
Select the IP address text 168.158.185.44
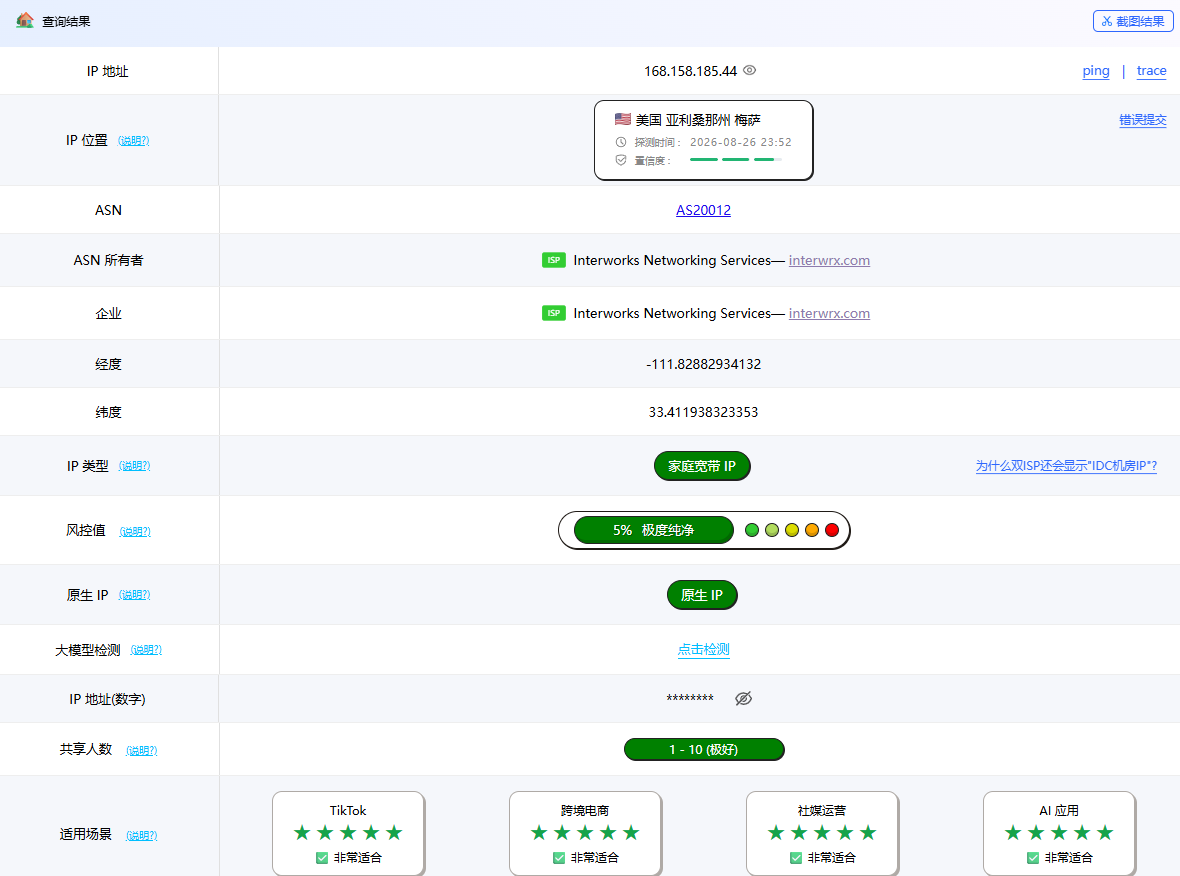(x=690, y=71)
